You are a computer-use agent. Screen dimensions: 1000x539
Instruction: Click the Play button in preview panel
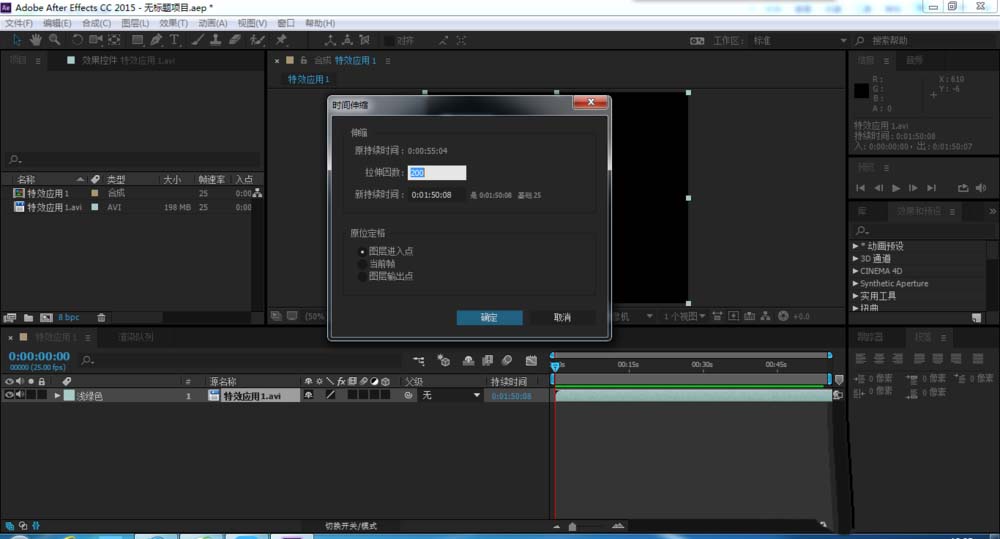click(896, 188)
